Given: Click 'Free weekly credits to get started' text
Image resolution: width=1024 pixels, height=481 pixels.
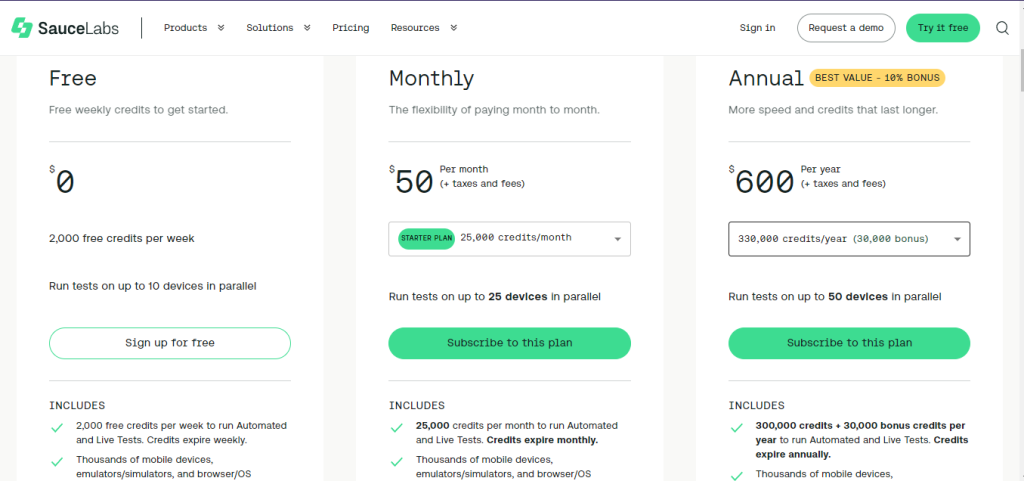Looking at the screenshot, I should pyautogui.click(x=138, y=110).
